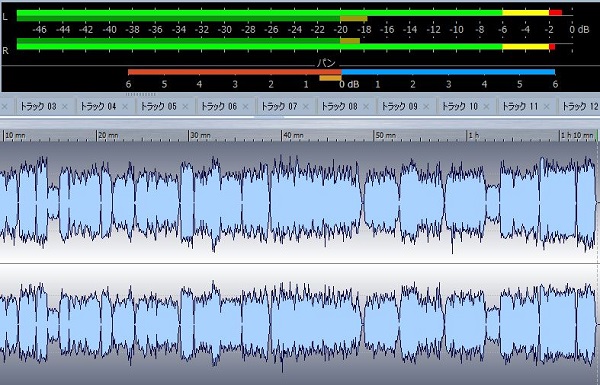Screen dimensions: 600x385
Task: Close the トラック 07 tab
Action: 306,107
